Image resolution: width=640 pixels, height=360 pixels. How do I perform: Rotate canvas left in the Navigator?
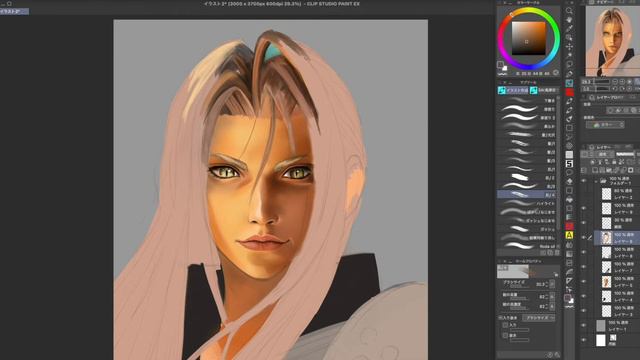click(615, 88)
